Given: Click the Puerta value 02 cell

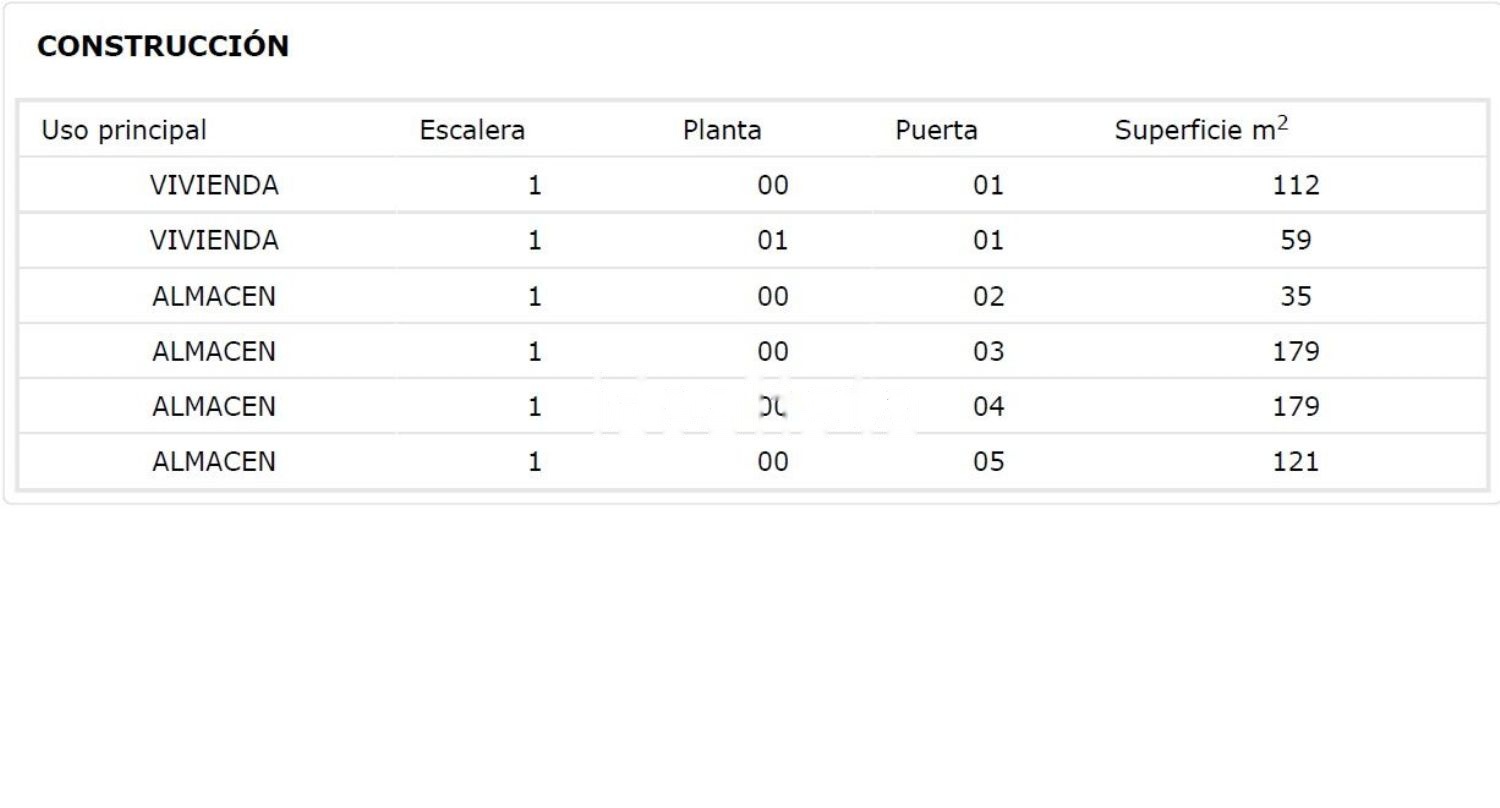Looking at the screenshot, I should click(988, 297).
